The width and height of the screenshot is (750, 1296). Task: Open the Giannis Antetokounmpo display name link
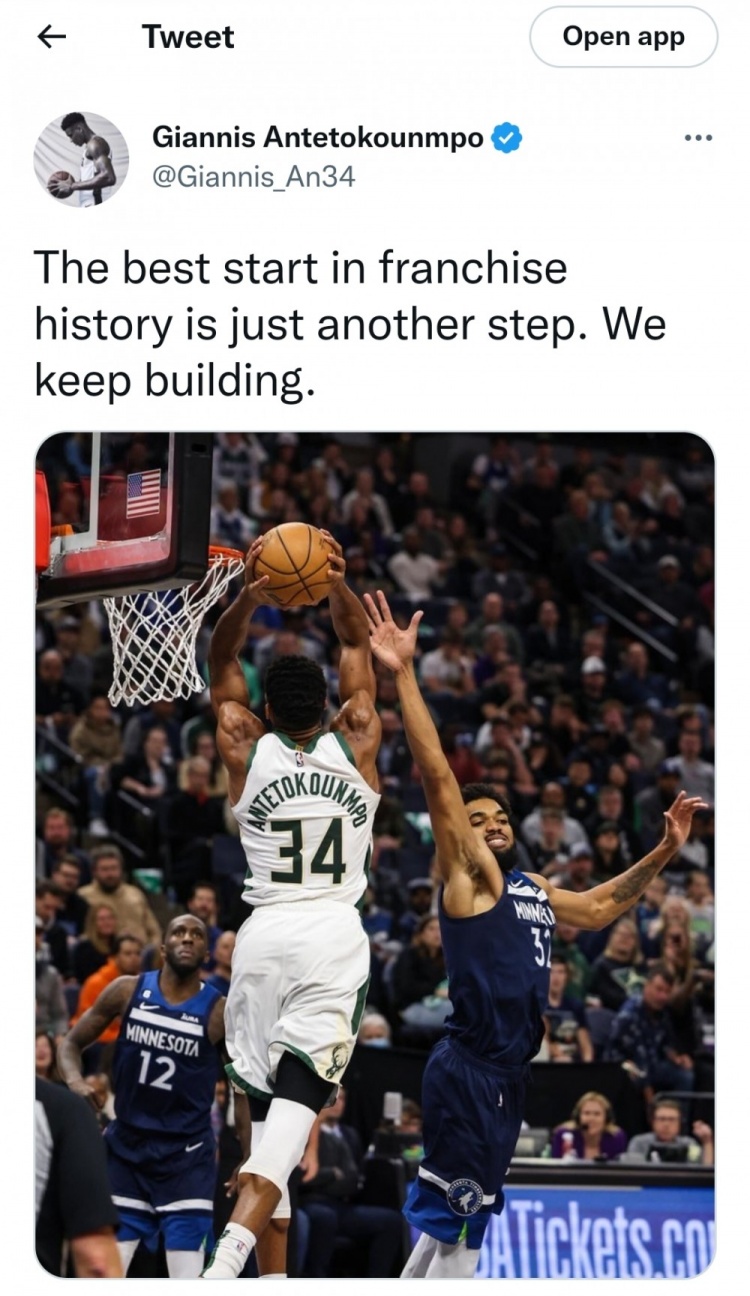tap(318, 137)
